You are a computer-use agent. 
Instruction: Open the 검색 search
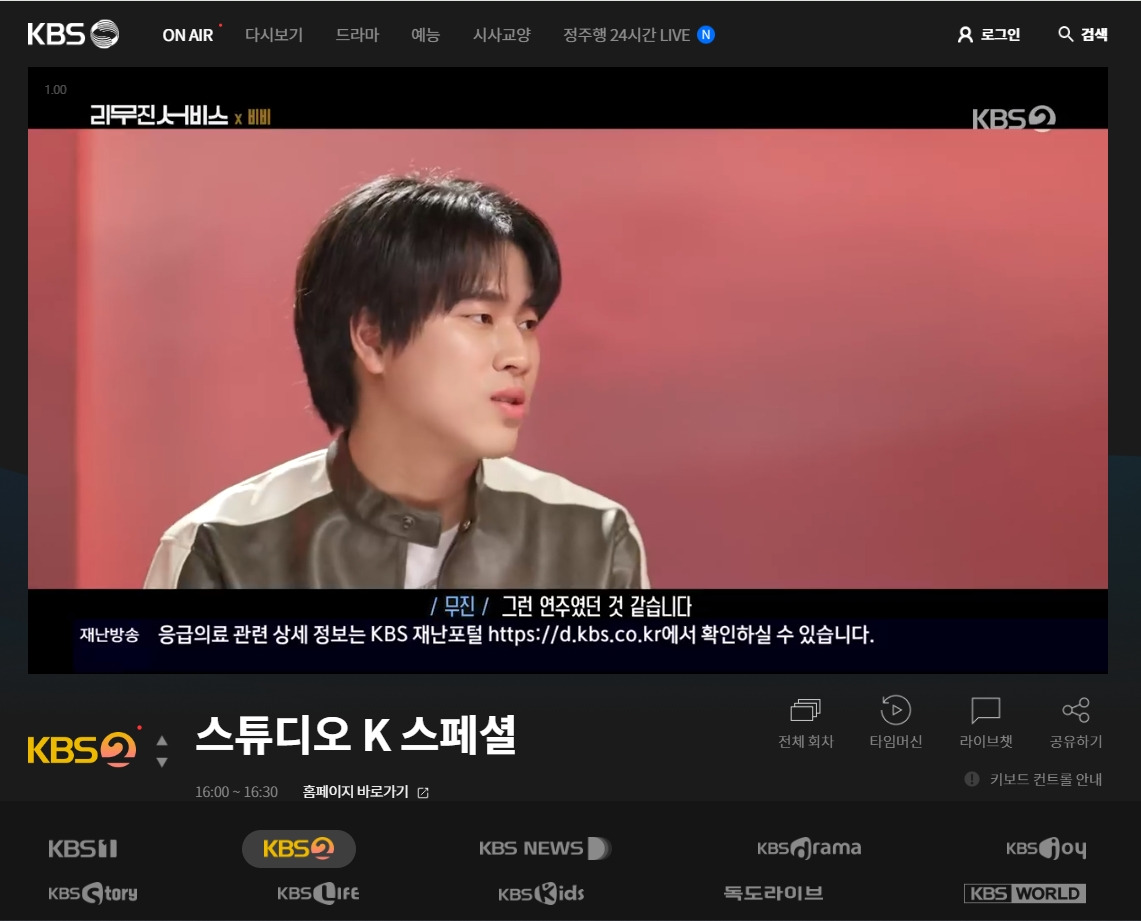click(1080, 34)
